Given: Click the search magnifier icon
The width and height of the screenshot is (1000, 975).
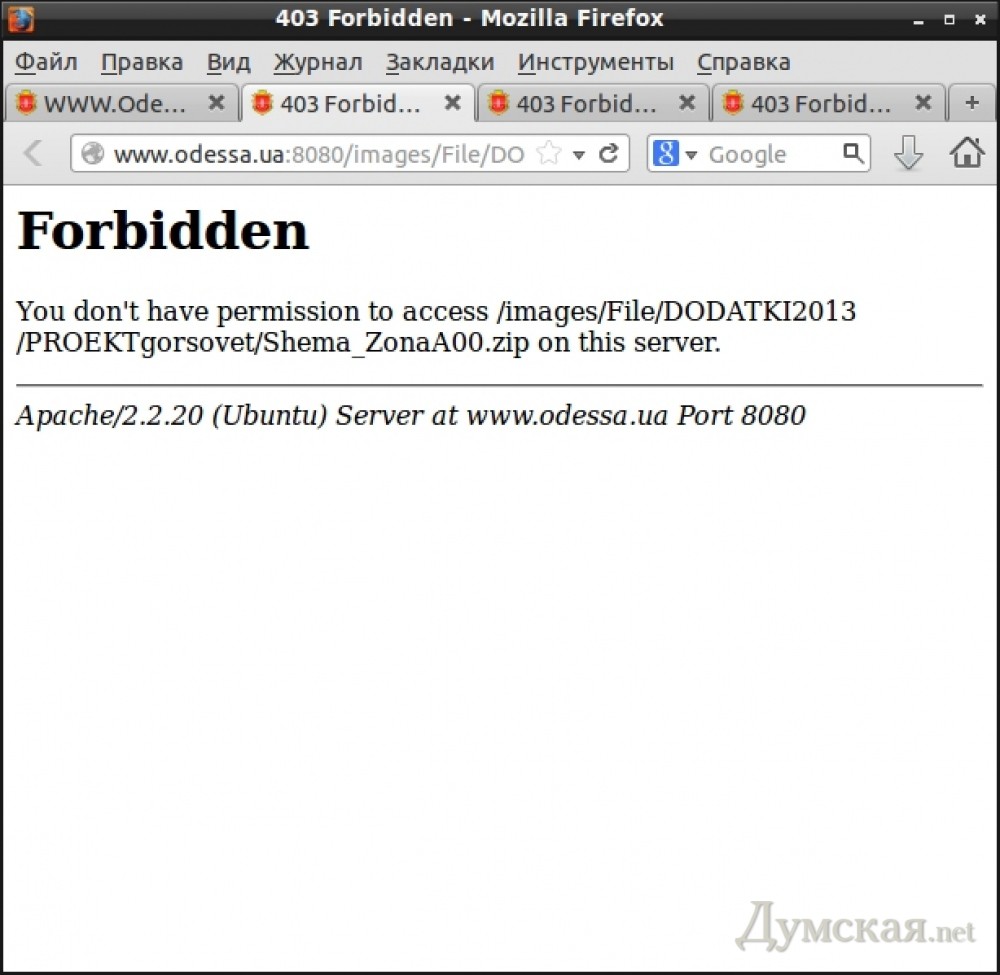Looking at the screenshot, I should [x=852, y=154].
